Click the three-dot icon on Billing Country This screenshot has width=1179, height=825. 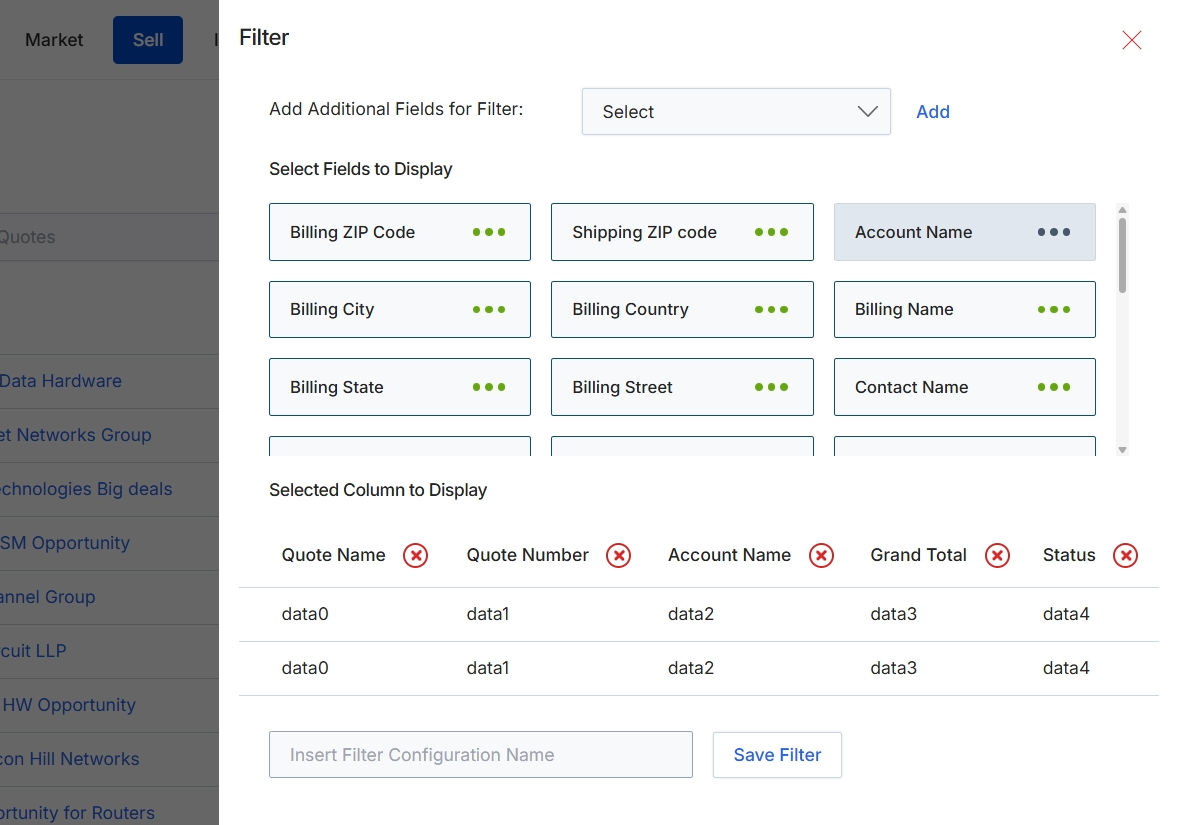[x=771, y=310]
